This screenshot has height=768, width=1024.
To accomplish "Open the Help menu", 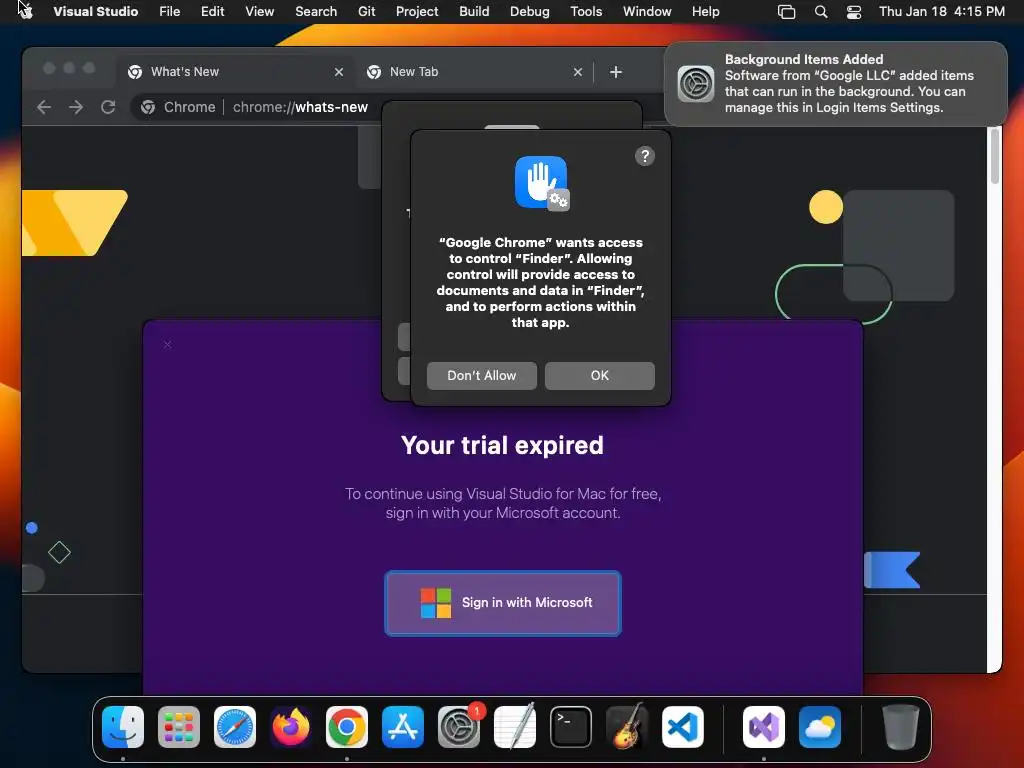I will (x=705, y=12).
